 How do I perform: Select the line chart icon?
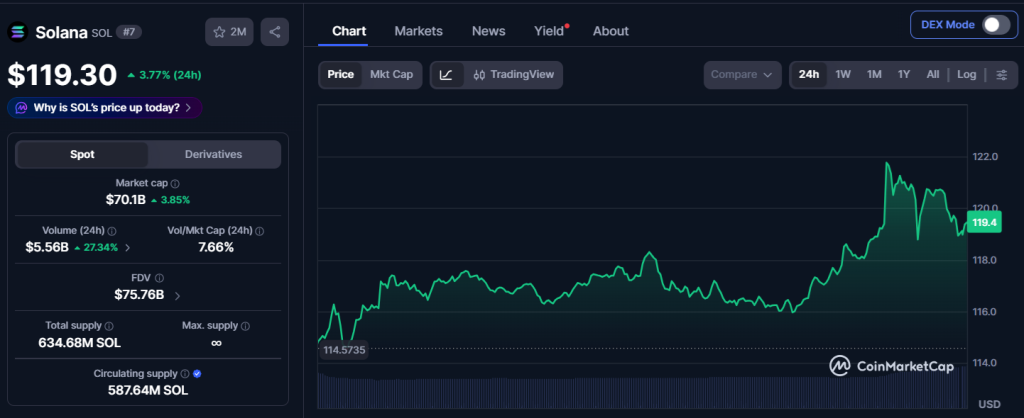click(446, 74)
